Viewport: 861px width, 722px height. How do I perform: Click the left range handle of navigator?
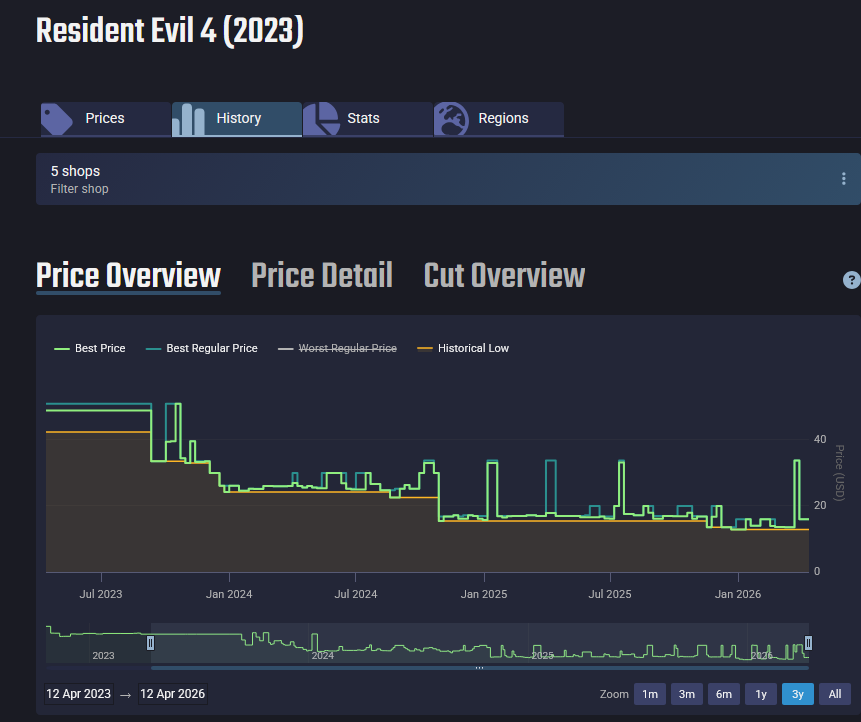click(x=150, y=643)
